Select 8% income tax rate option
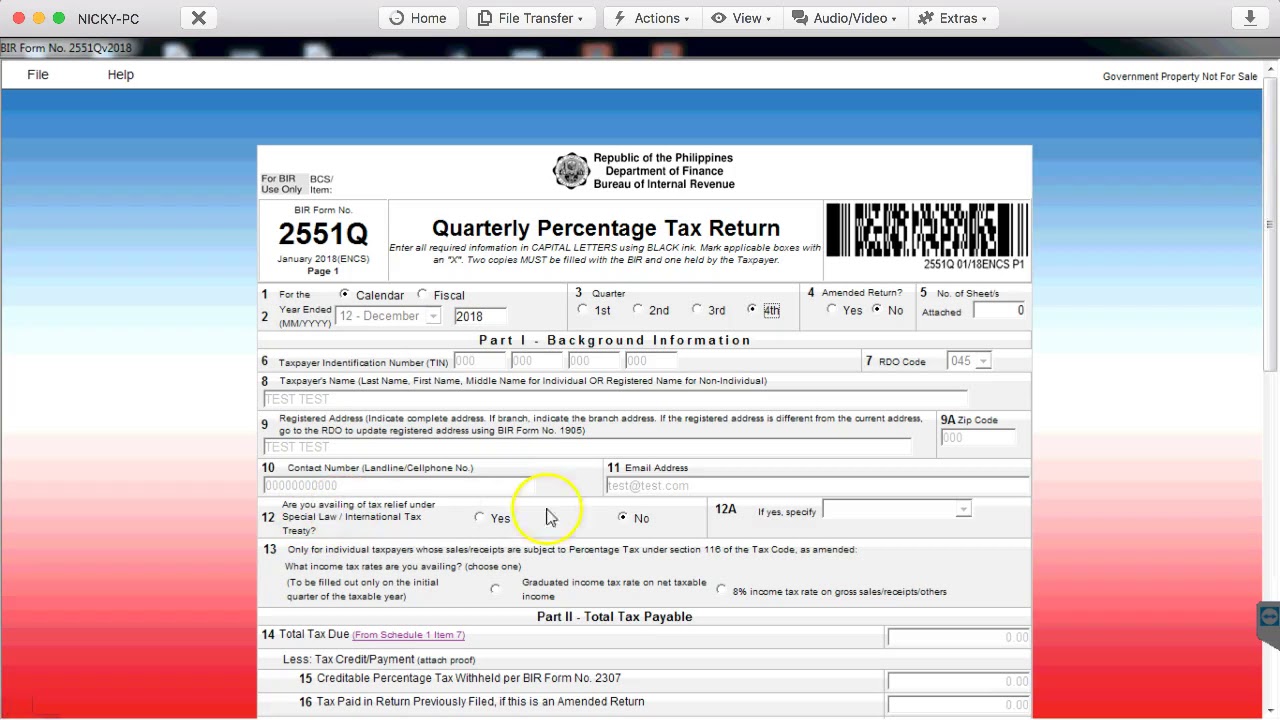 721,590
